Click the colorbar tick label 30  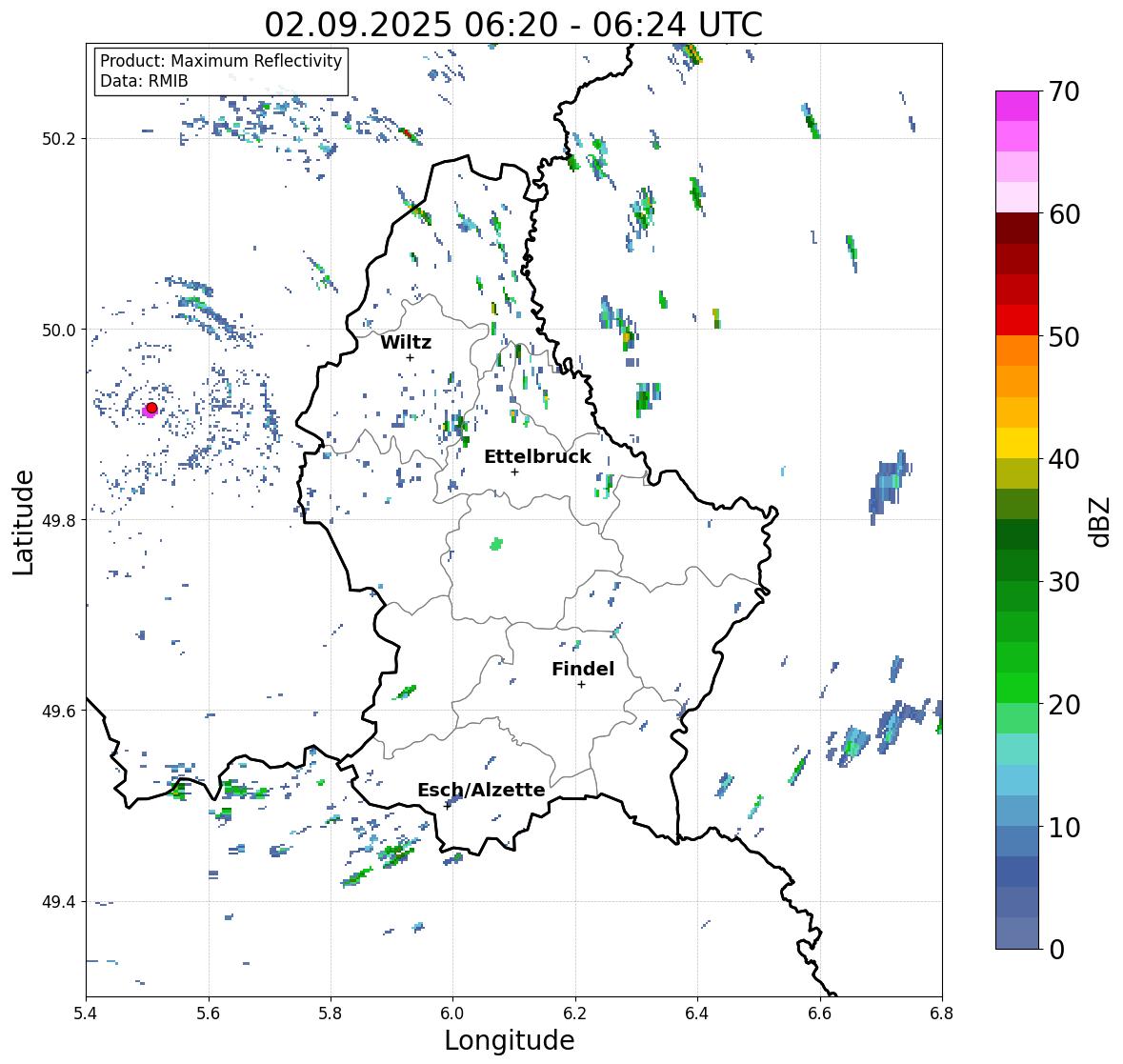click(x=1064, y=583)
